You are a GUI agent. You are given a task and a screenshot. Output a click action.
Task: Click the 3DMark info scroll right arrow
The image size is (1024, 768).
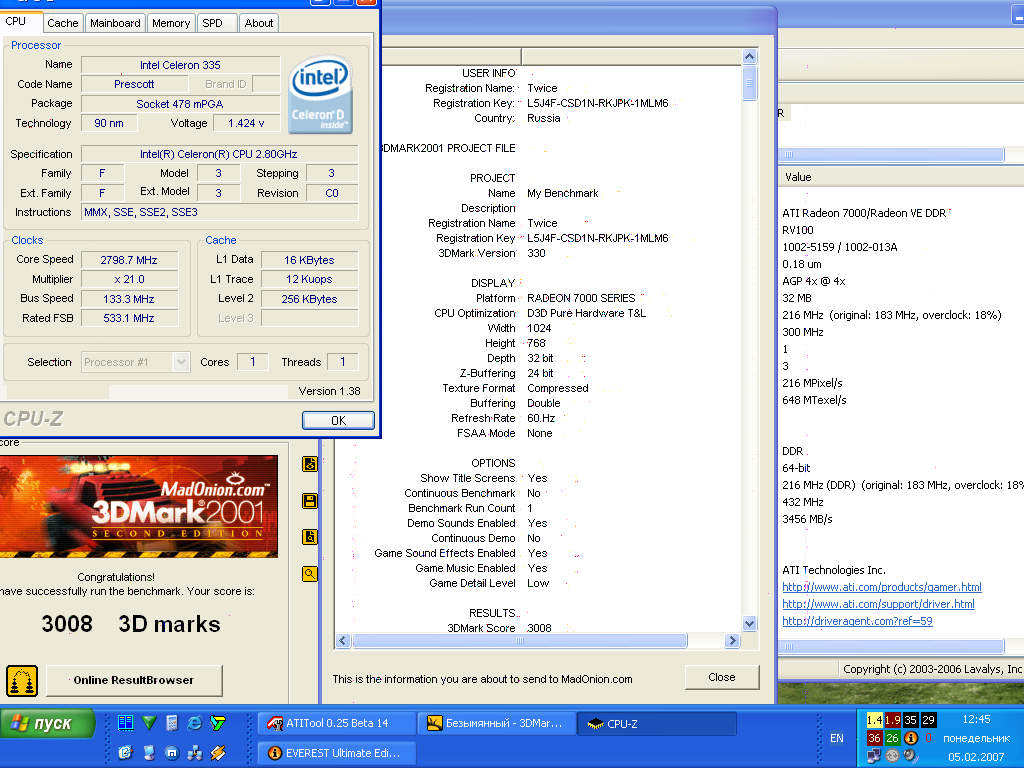732,641
